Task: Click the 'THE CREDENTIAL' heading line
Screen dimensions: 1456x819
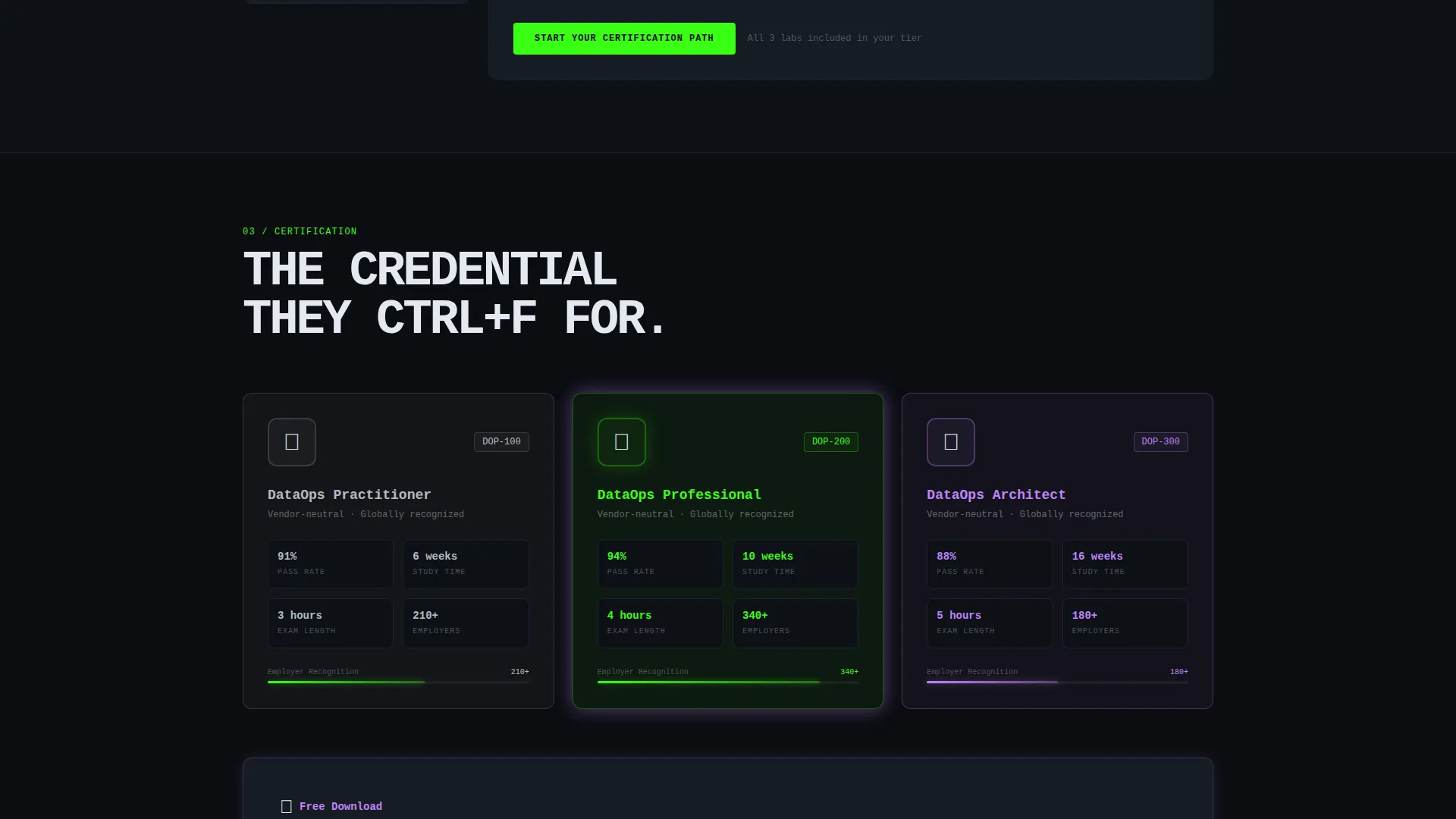Action: pos(429,270)
